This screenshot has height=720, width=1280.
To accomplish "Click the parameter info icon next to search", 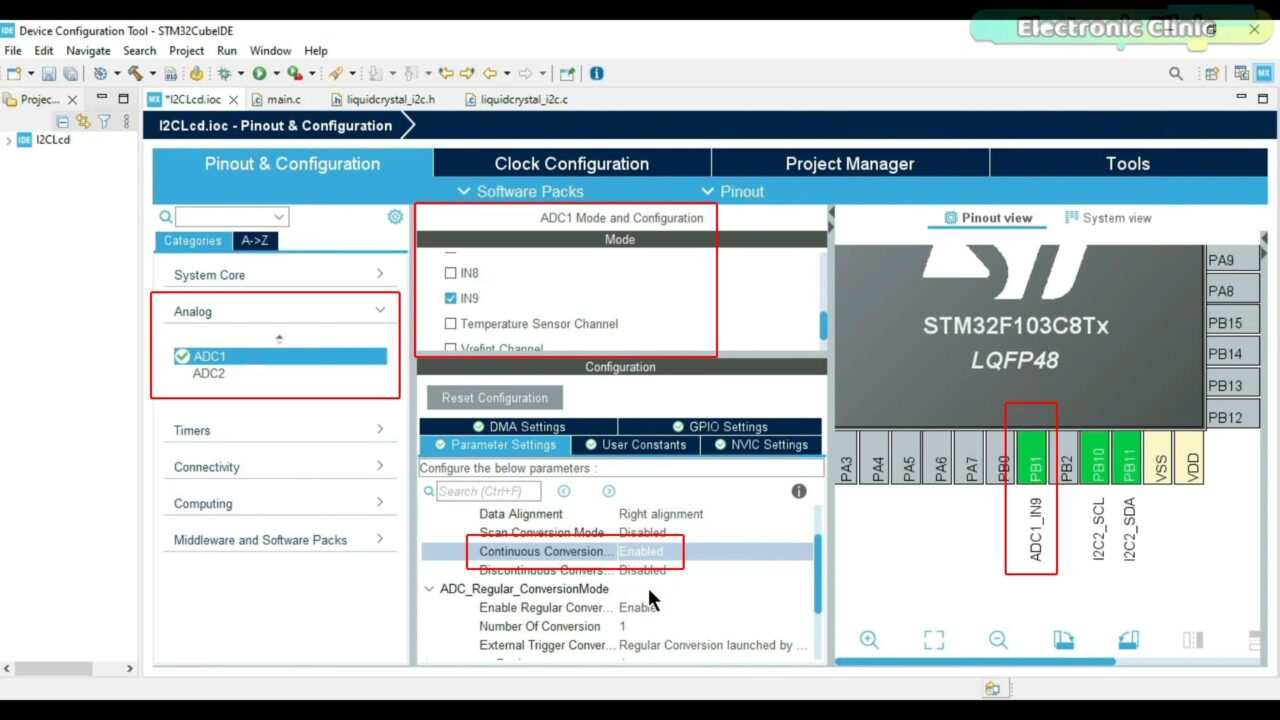I will click(x=799, y=491).
